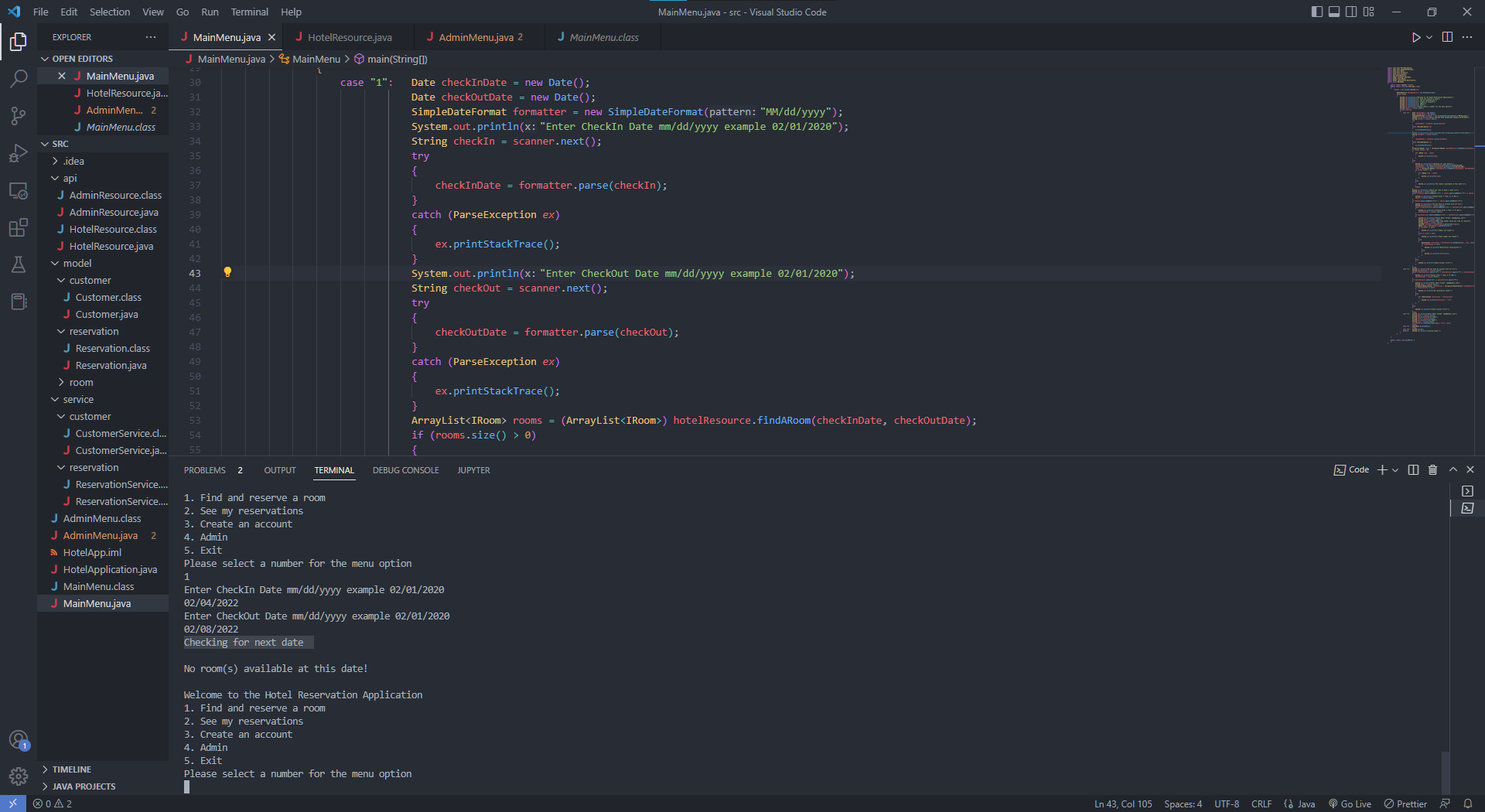
Task: Kill terminal with trash icon
Action: pyautogui.click(x=1432, y=470)
